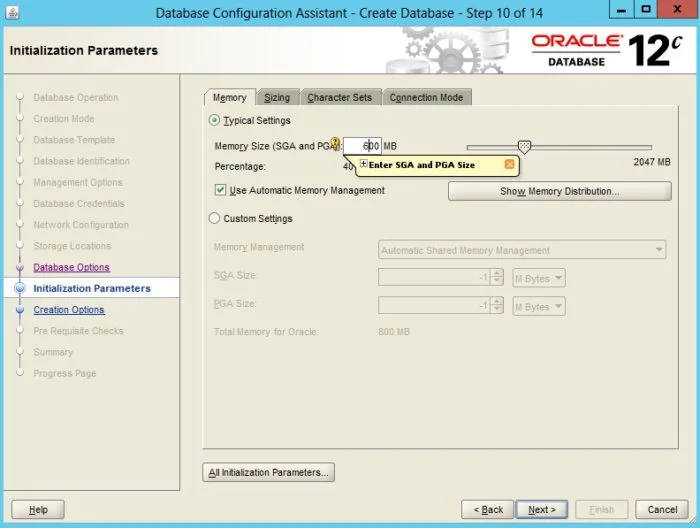Image resolution: width=700 pixels, height=528 pixels.
Task: Click the help question mark icon beside Memory Size
Action: pos(336,142)
